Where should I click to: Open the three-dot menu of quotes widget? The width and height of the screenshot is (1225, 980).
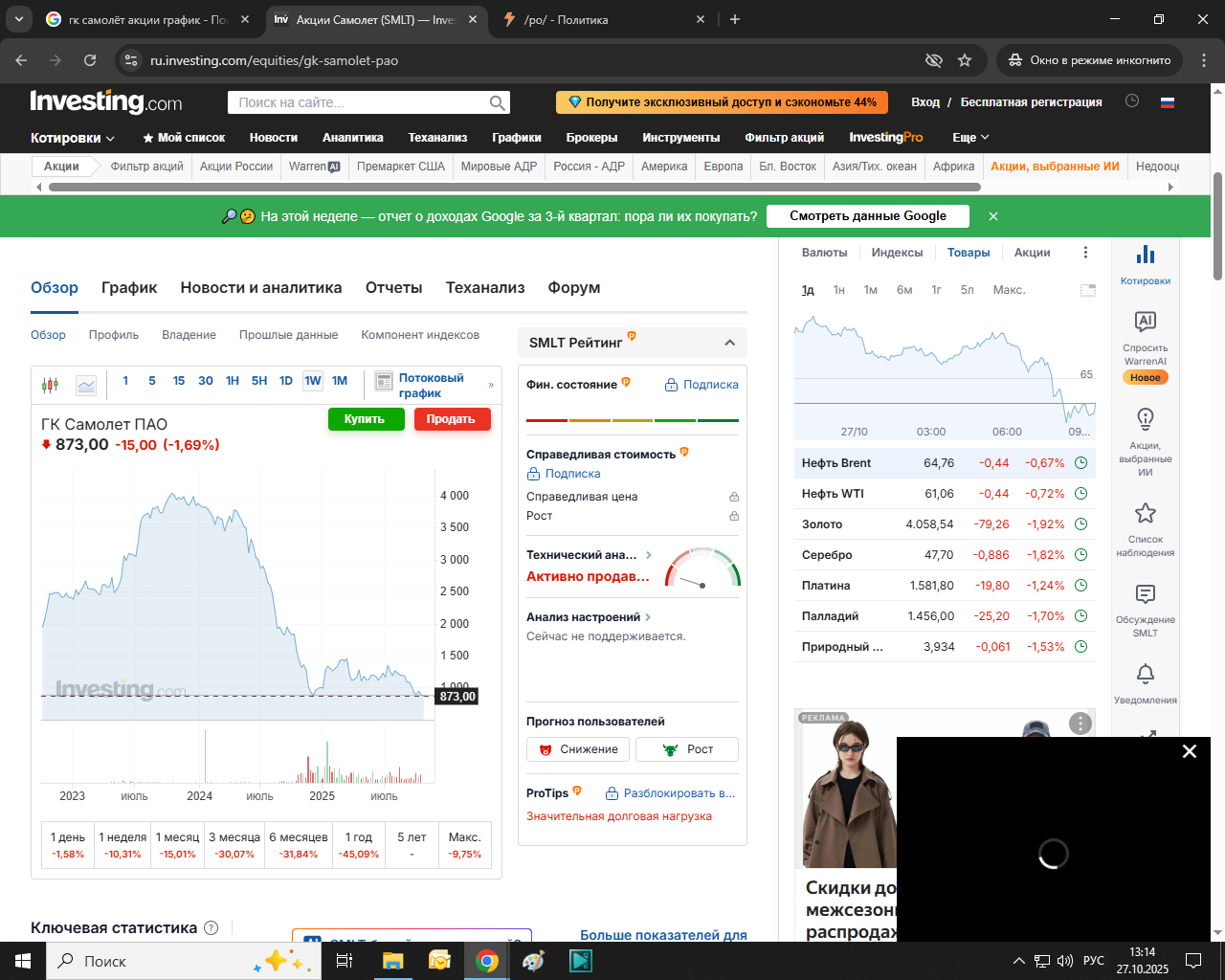[1085, 253]
